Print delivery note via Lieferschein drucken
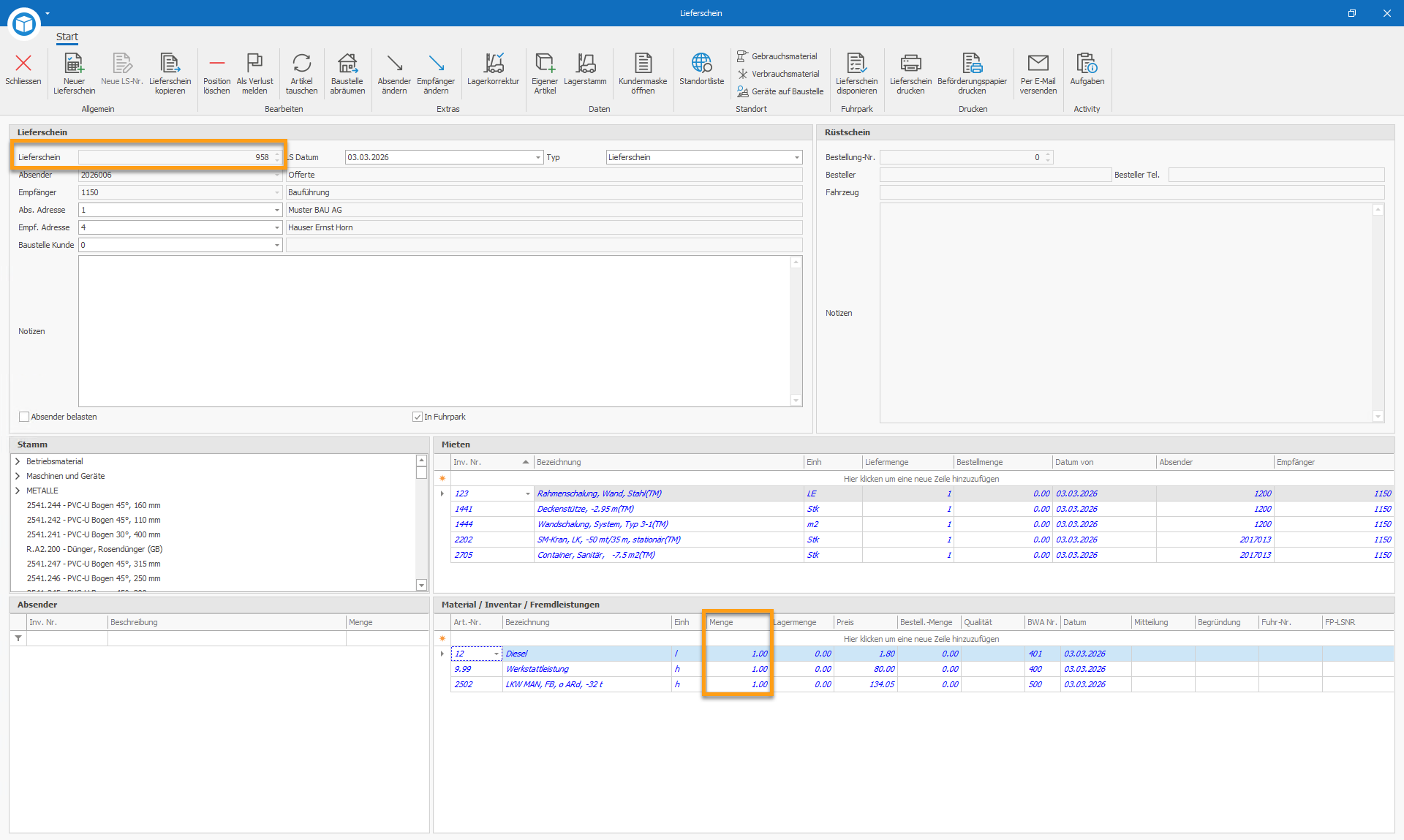The width and height of the screenshot is (1404, 840). (x=910, y=73)
